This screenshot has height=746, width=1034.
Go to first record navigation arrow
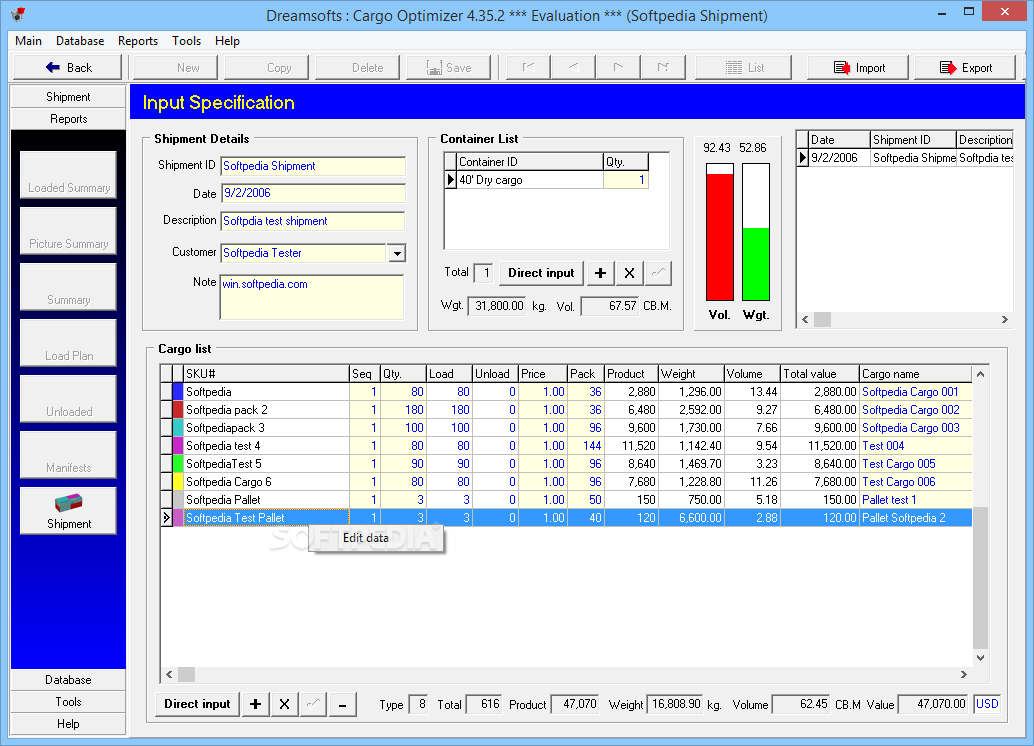point(528,67)
